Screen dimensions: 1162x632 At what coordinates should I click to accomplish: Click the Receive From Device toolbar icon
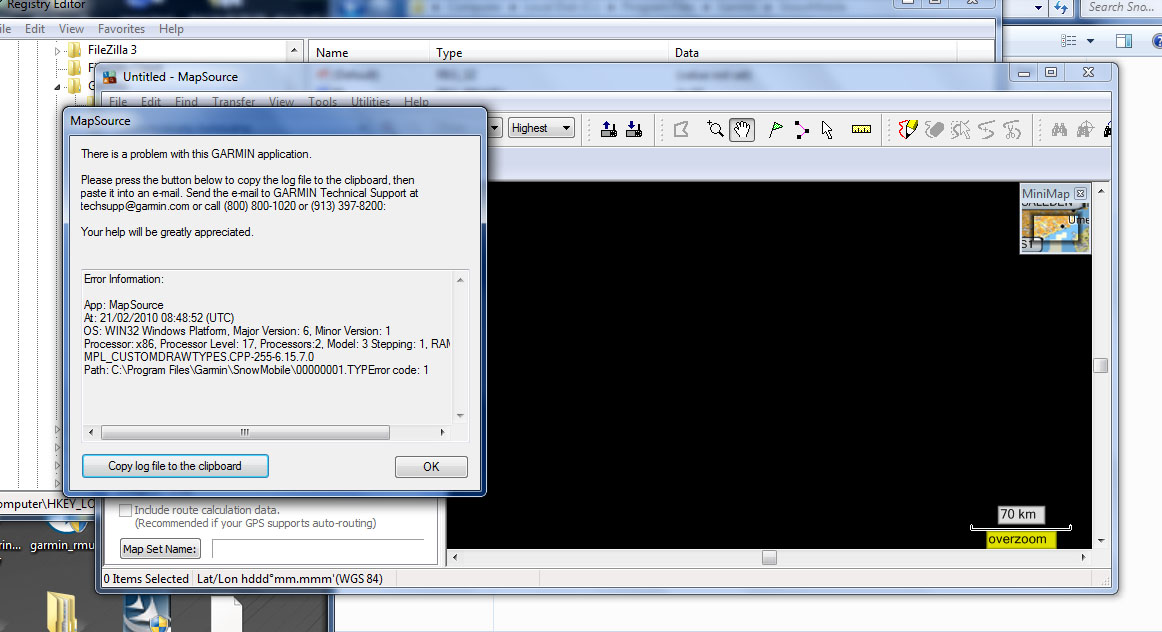pyautogui.click(x=634, y=130)
